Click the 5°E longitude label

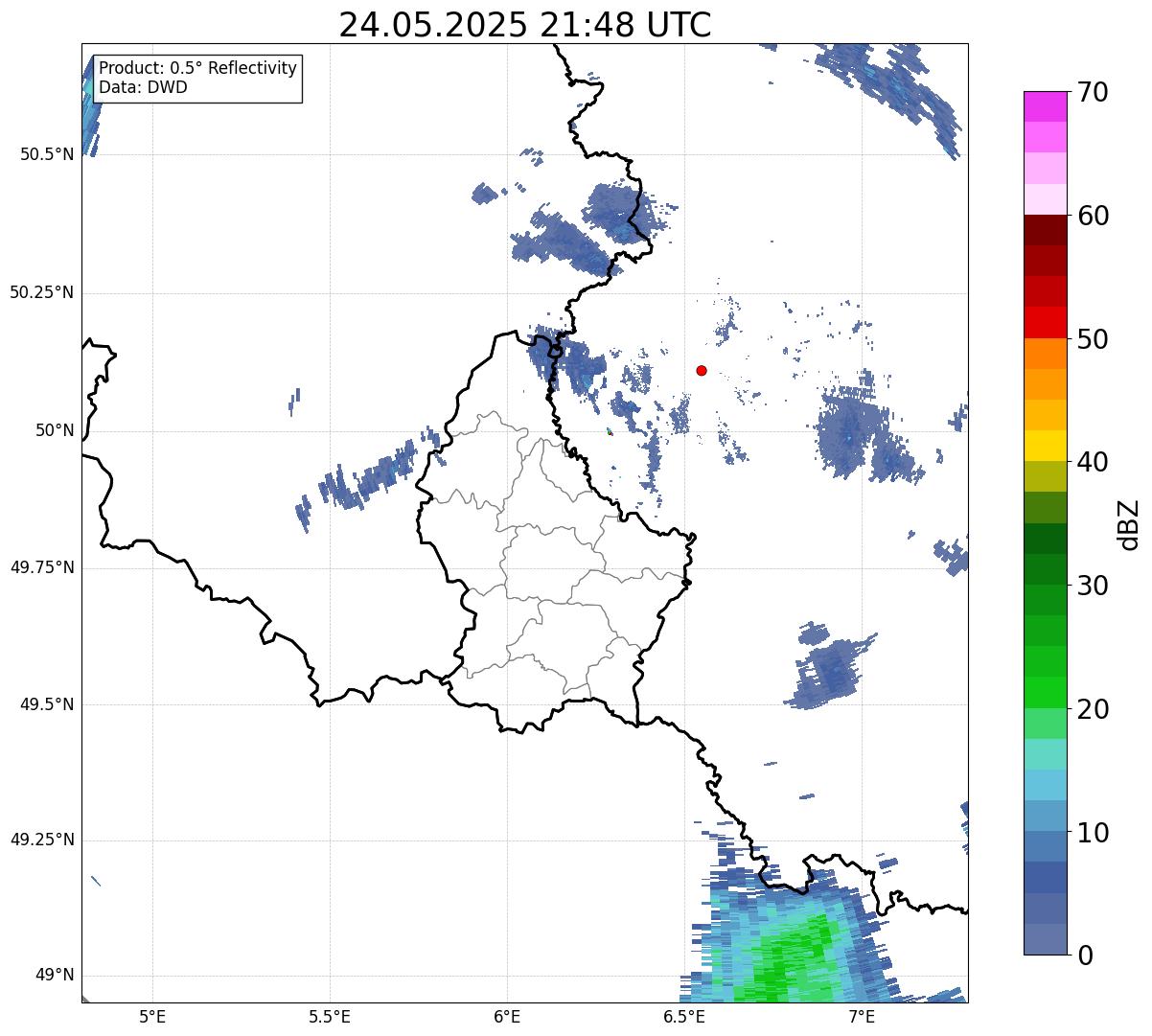[x=152, y=1016]
